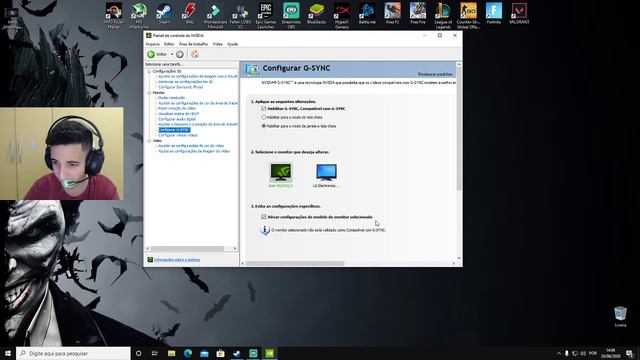Image resolution: width=640 pixels, height=360 pixels.
Task: Open the Arquivo menu
Action: point(153,44)
